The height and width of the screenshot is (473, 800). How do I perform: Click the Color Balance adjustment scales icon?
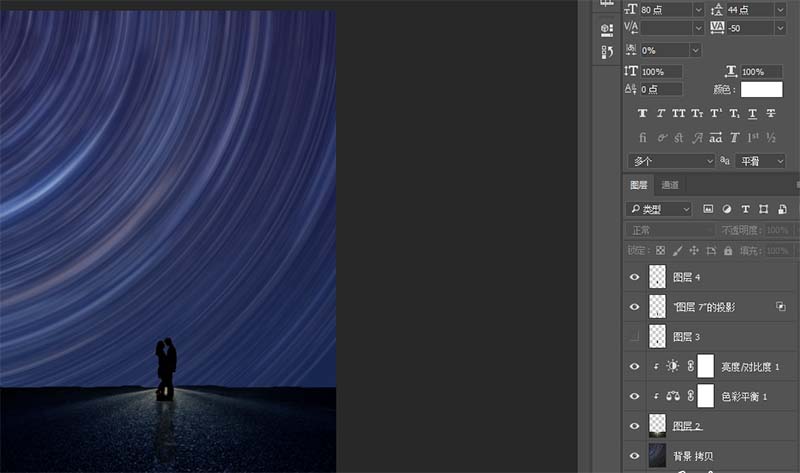point(672,396)
